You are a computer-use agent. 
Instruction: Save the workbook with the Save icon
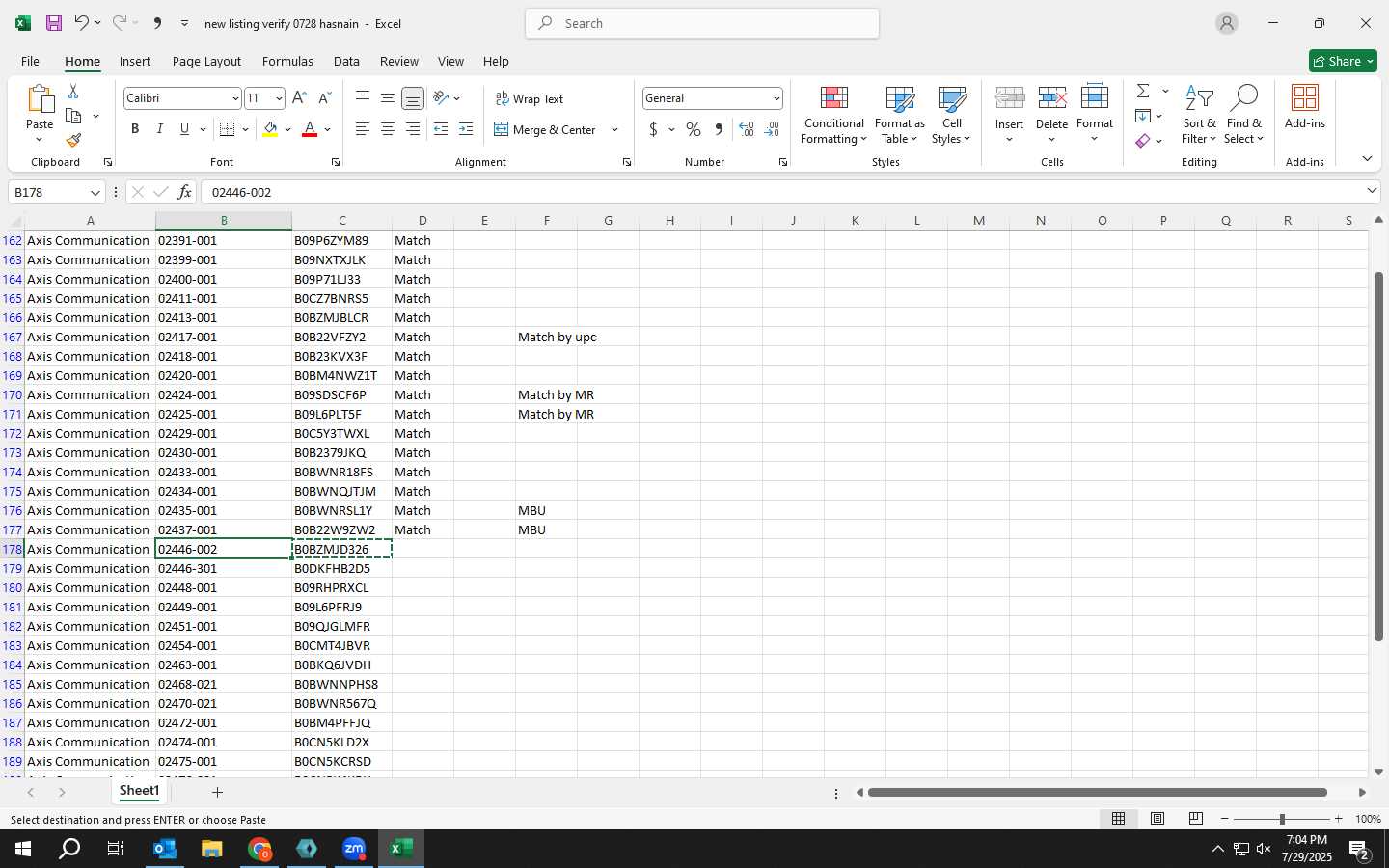coord(54,23)
